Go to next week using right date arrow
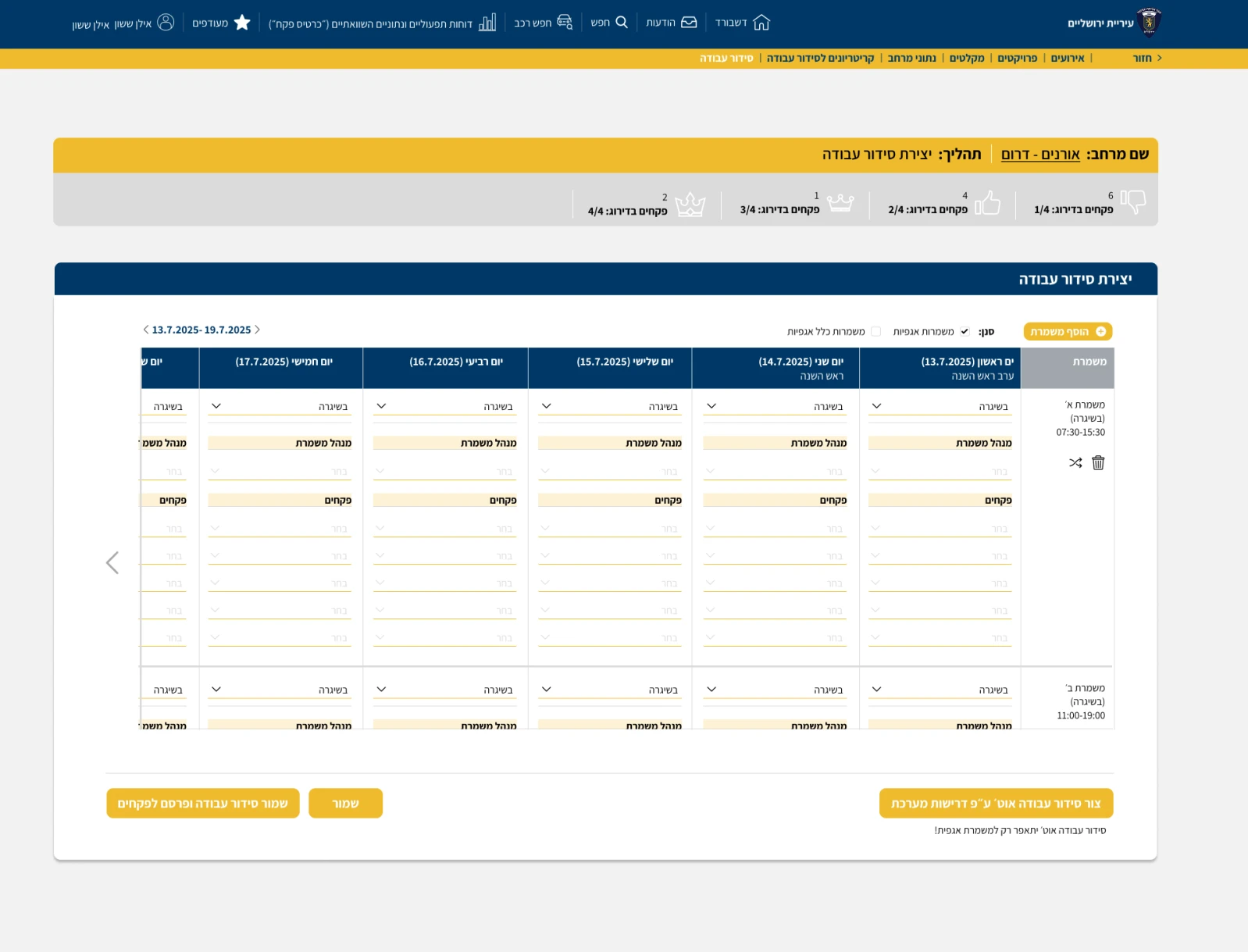 (258, 330)
